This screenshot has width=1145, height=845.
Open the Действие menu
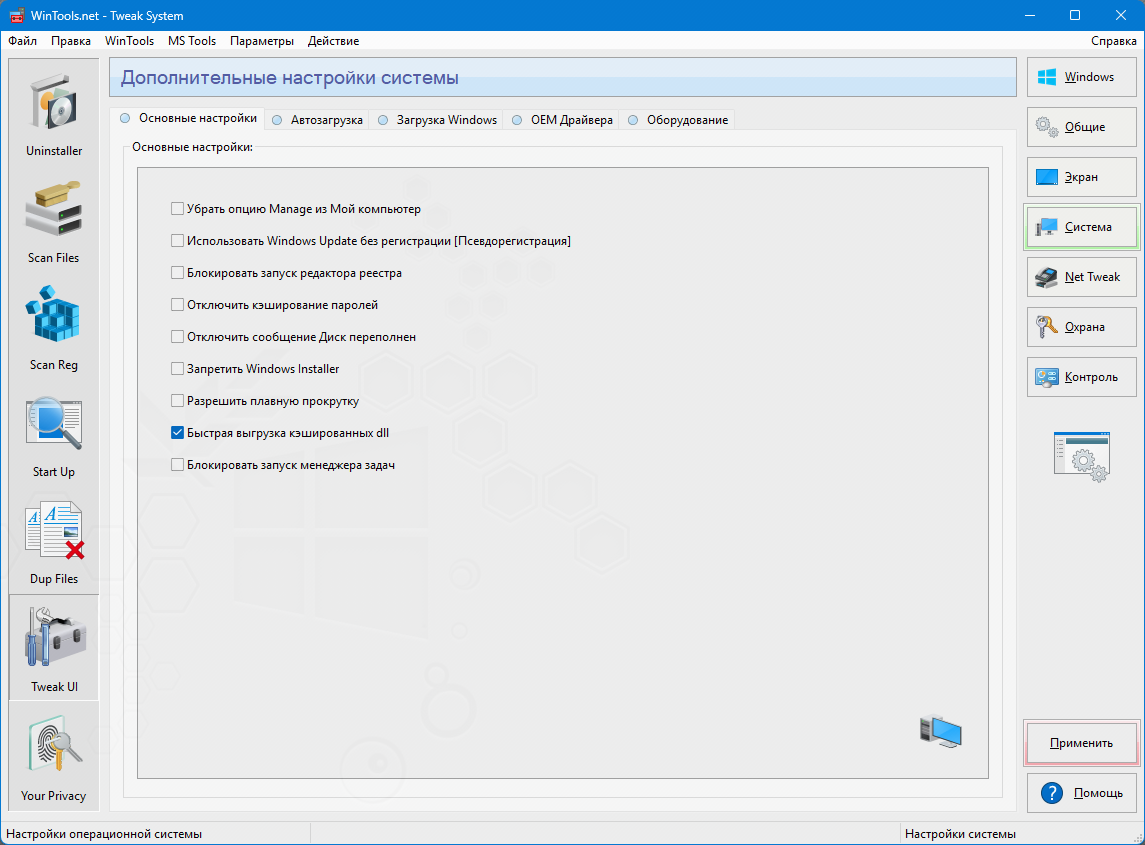333,41
